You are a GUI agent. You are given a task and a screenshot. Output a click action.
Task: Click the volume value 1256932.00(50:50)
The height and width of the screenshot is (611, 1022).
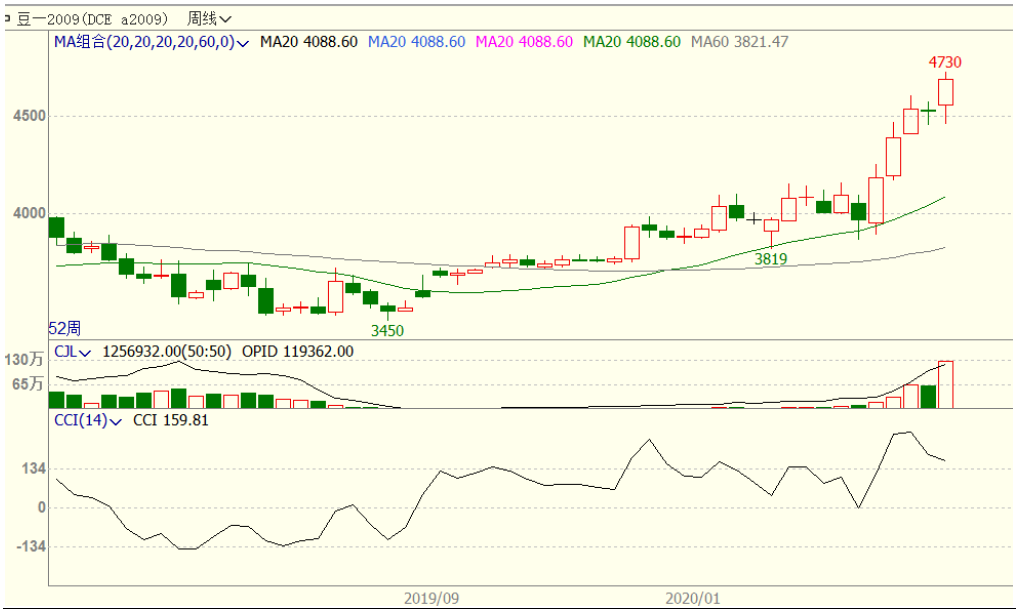click(167, 352)
